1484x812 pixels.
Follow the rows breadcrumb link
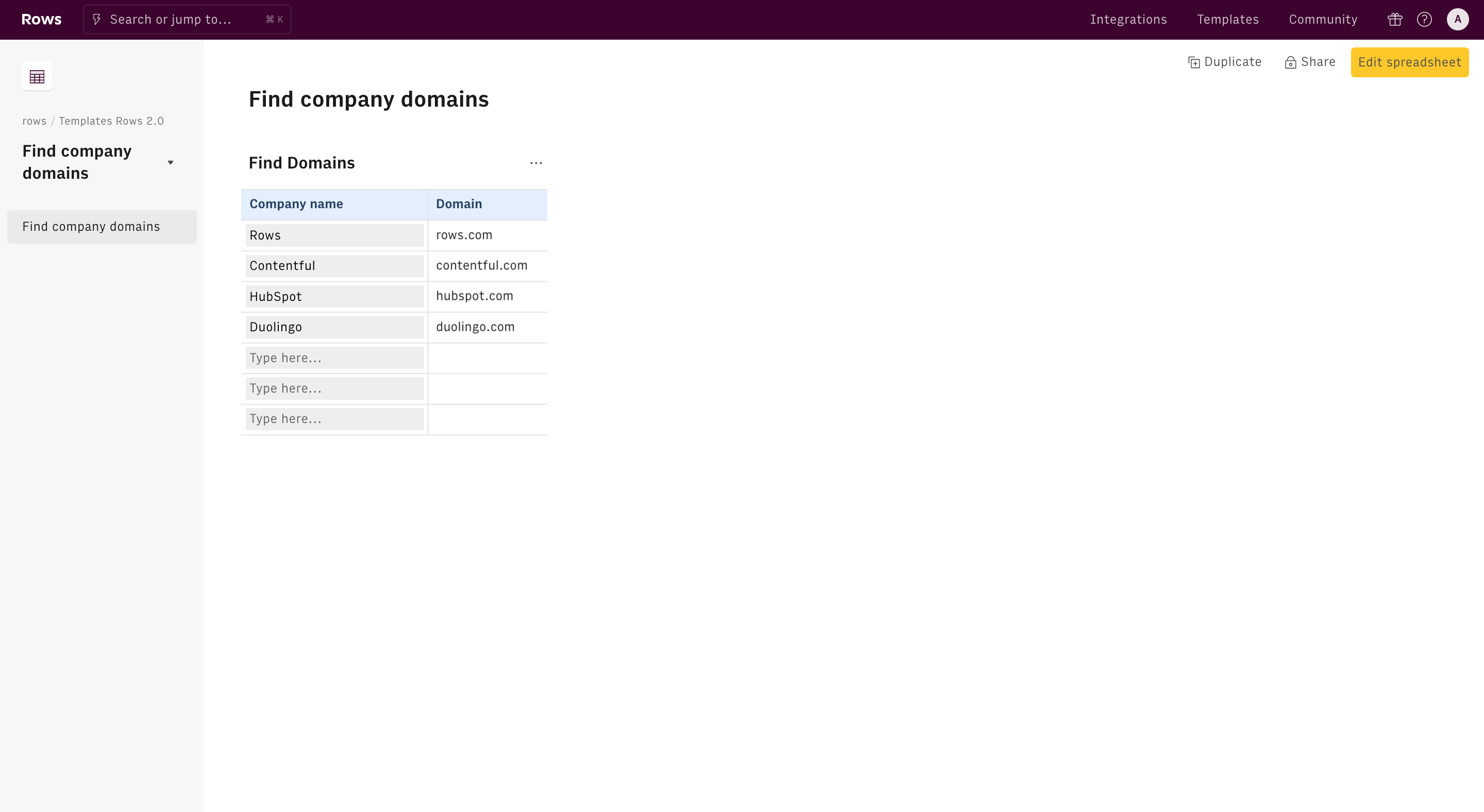34,121
